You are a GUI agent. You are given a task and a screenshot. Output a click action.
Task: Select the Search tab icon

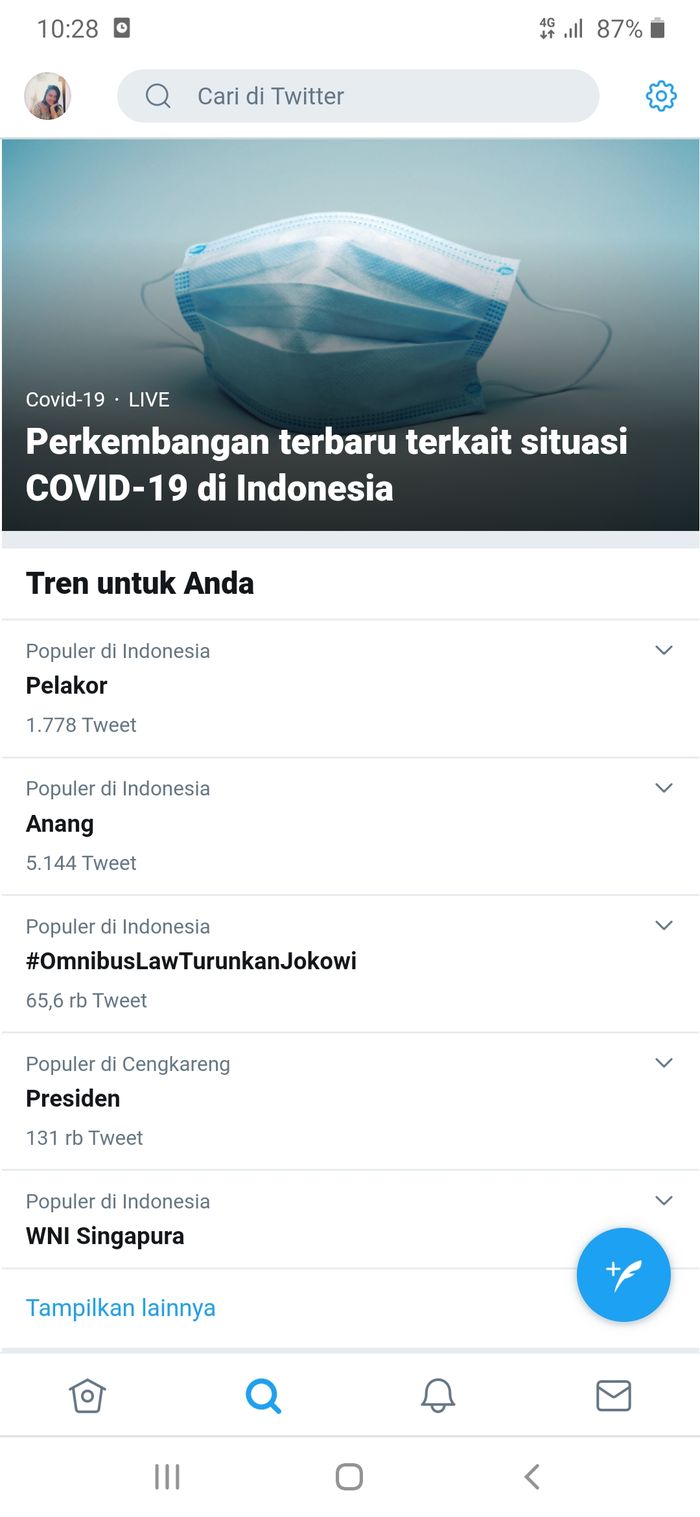[263, 1395]
